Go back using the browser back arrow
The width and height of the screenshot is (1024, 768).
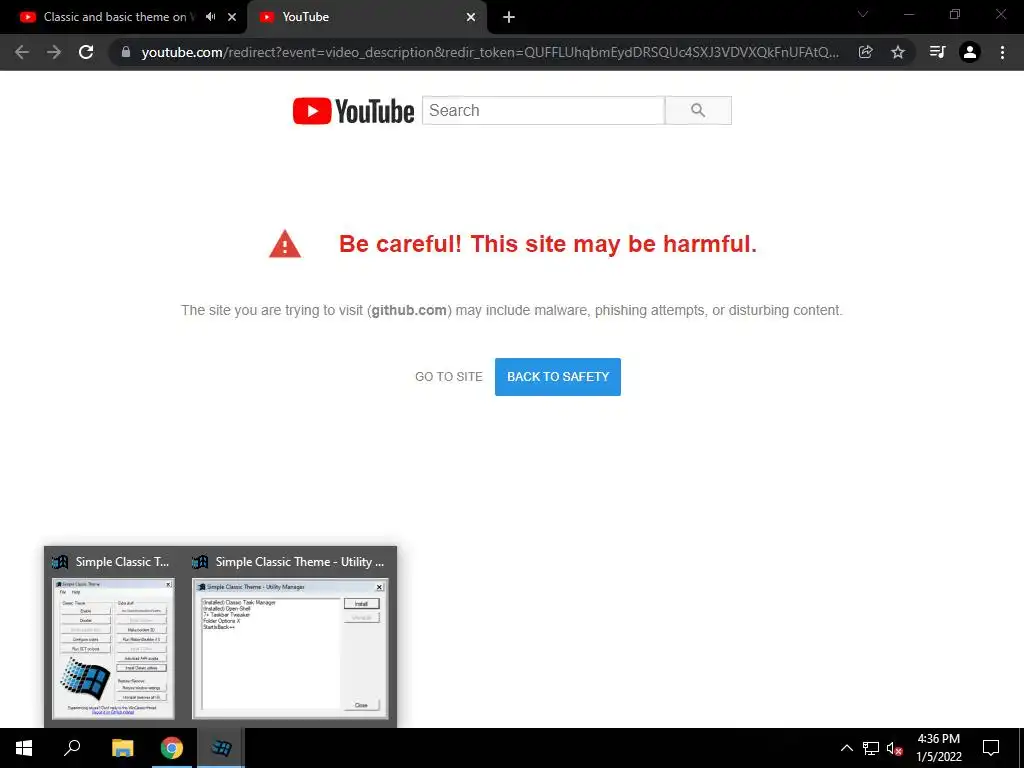pos(22,52)
